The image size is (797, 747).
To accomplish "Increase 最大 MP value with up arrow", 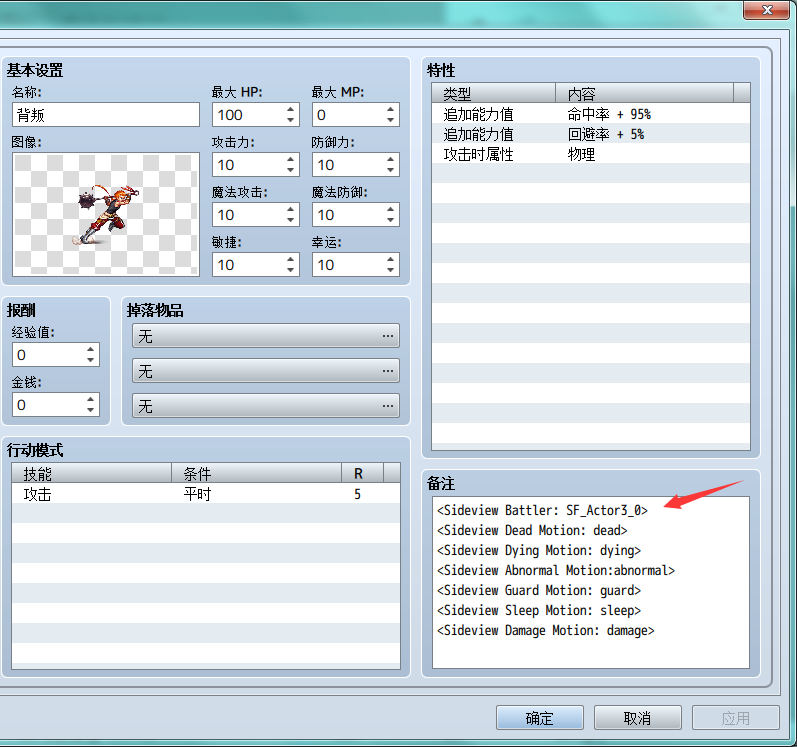I will pos(390,109).
